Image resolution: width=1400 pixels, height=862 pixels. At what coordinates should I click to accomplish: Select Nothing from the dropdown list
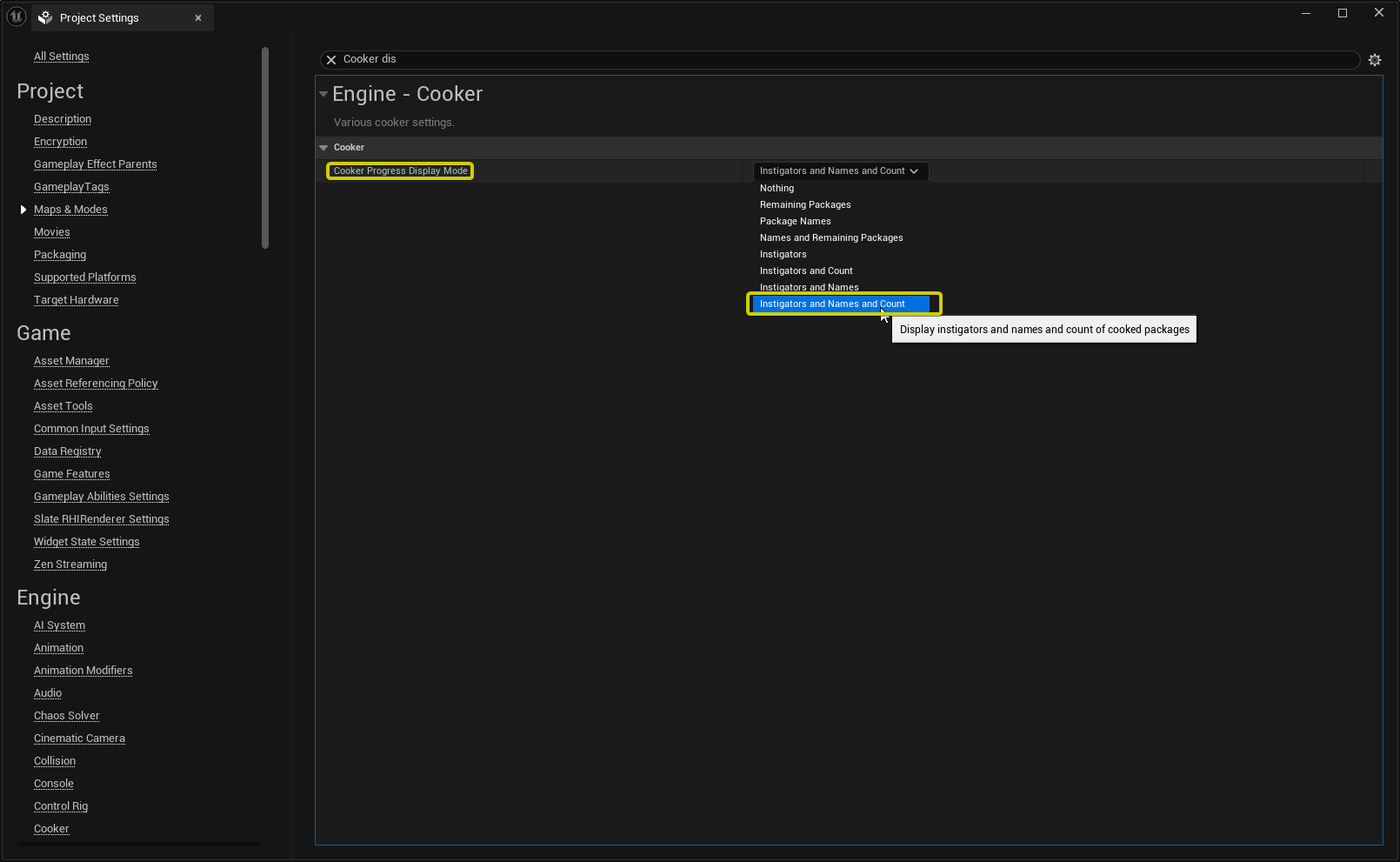click(777, 189)
